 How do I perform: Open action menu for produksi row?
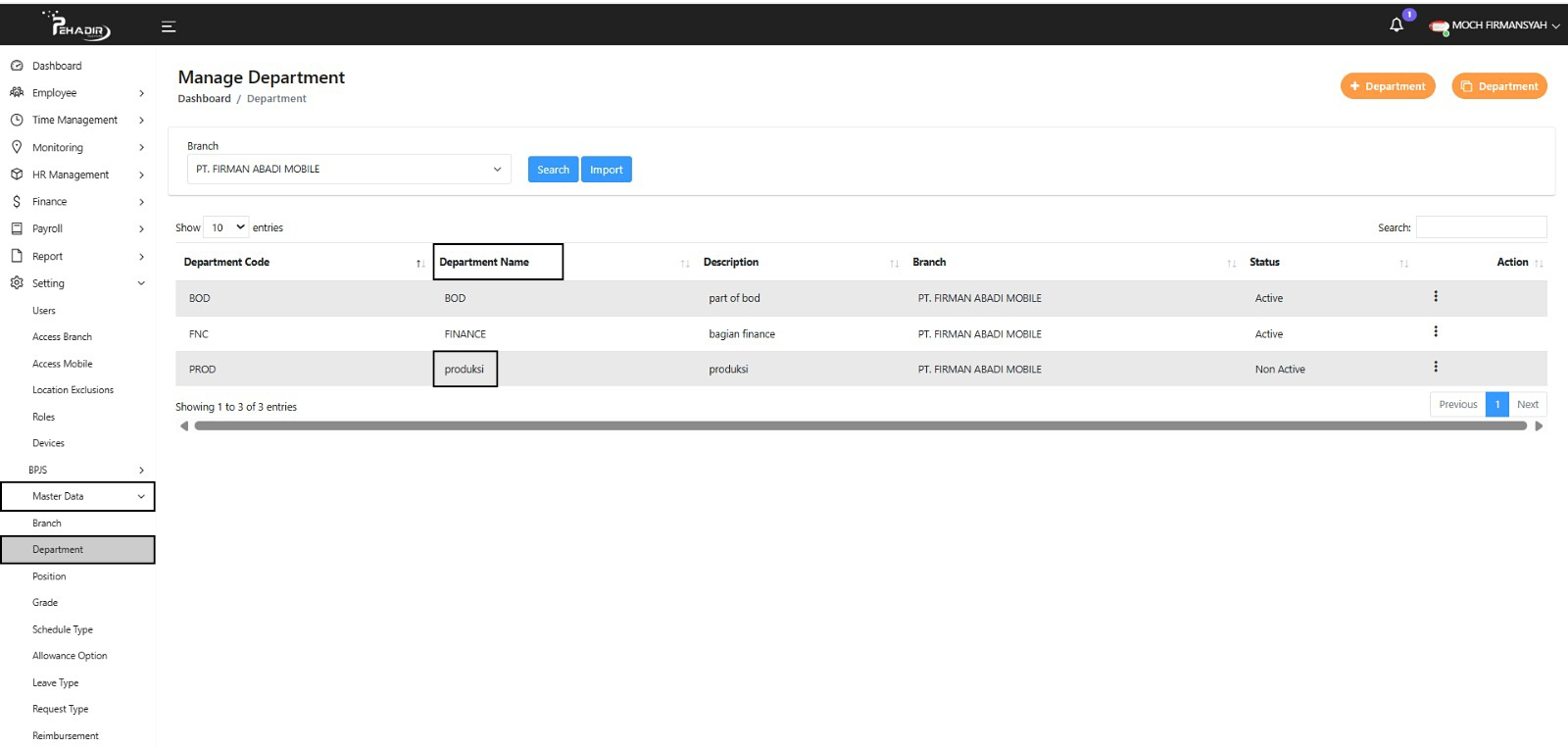click(x=1436, y=368)
